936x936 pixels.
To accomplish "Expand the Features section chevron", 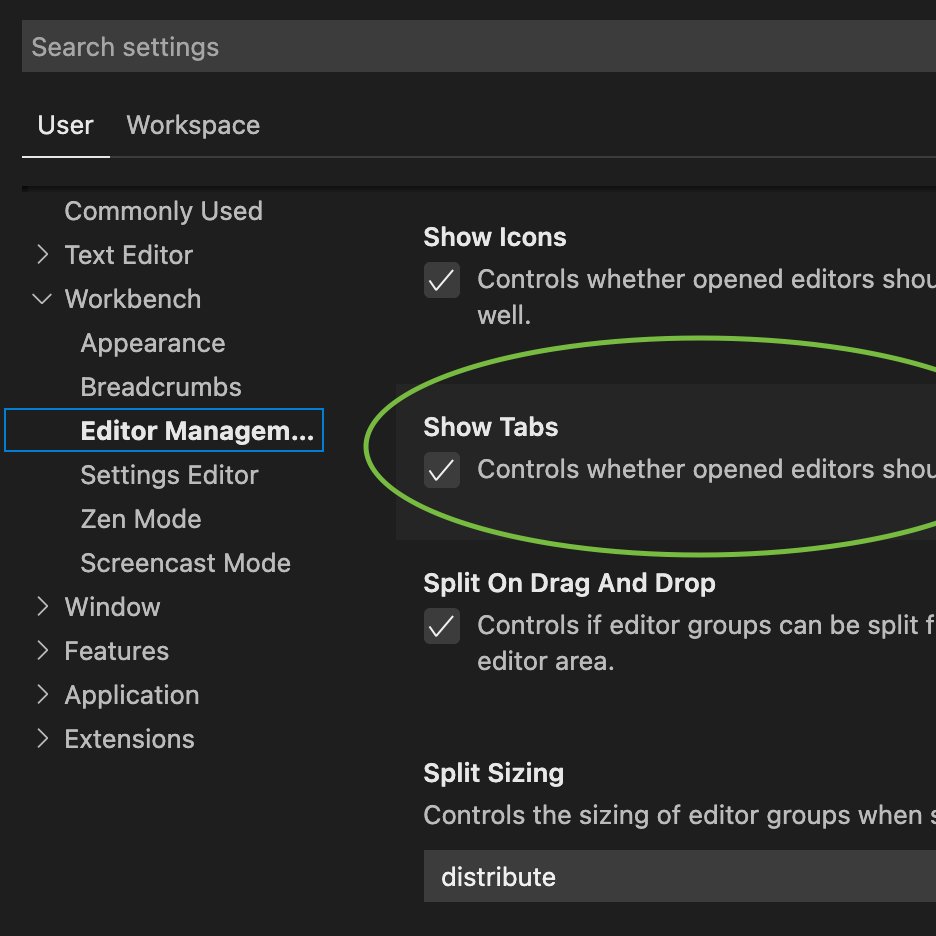I will coord(42,651).
